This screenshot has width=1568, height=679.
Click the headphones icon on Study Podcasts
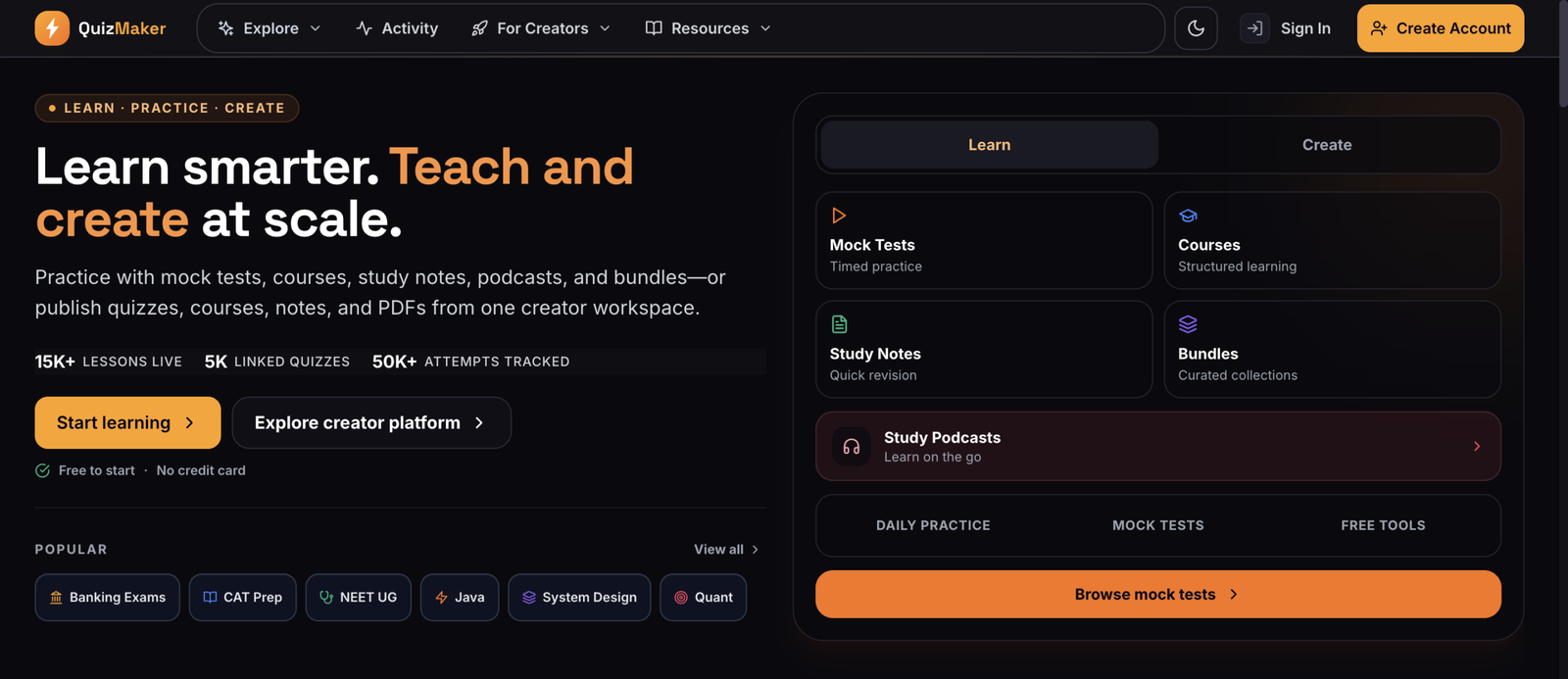tap(851, 447)
